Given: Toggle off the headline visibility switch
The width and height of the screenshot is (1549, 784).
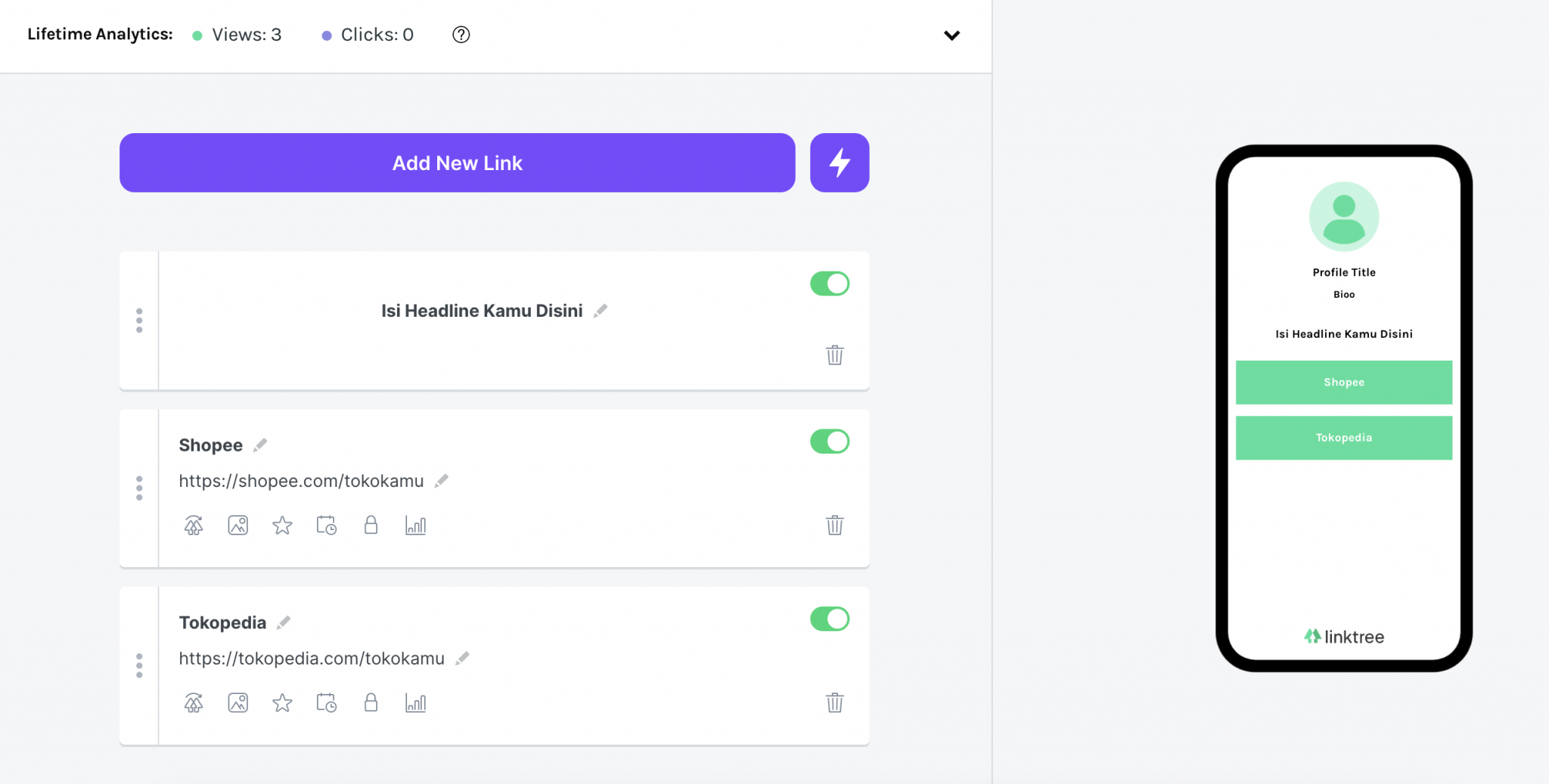Looking at the screenshot, I should [x=830, y=284].
